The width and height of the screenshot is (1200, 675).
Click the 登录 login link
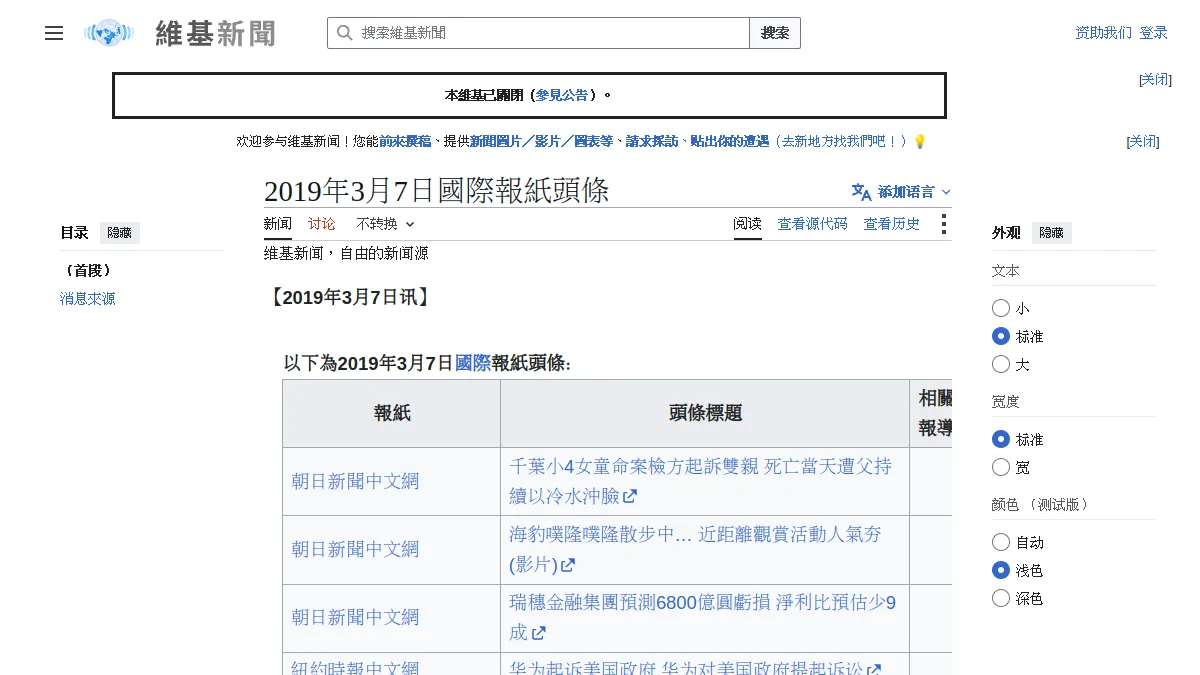(x=1153, y=33)
